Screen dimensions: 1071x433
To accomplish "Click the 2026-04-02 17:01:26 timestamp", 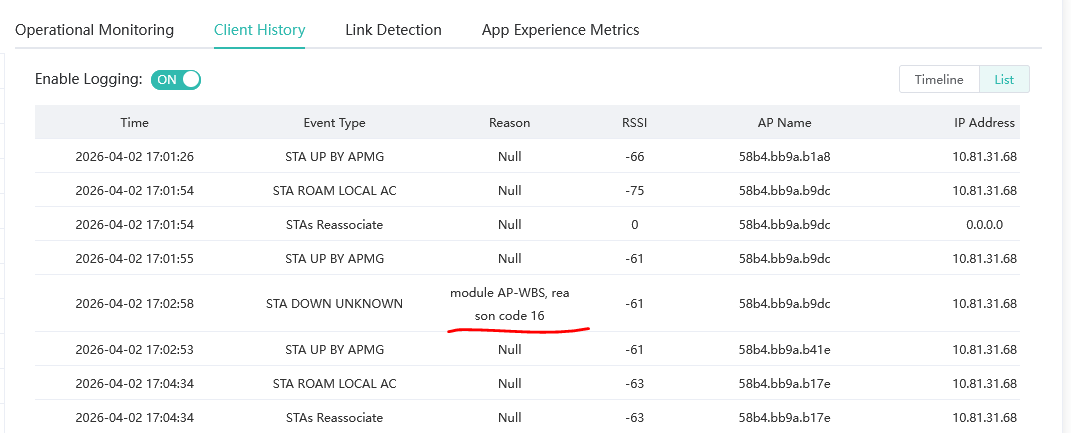I will [x=134, y=157].
